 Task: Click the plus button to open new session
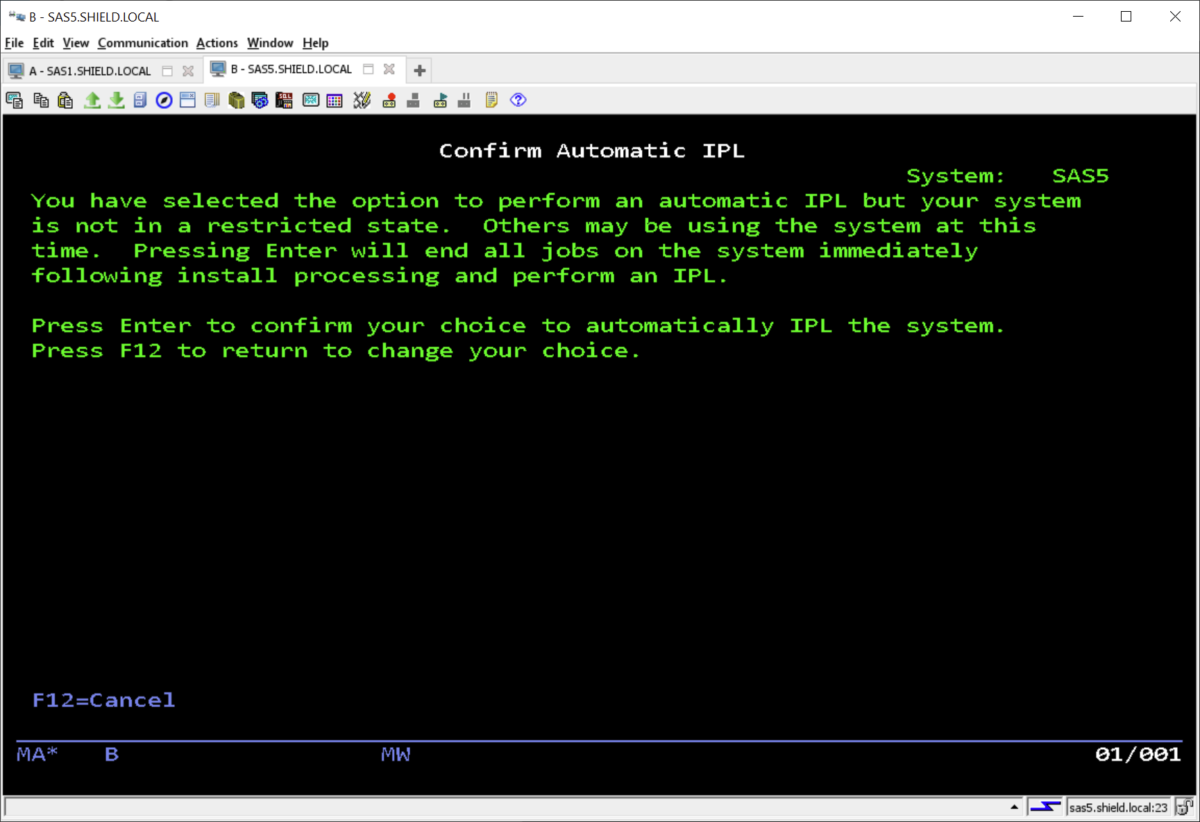419,70
